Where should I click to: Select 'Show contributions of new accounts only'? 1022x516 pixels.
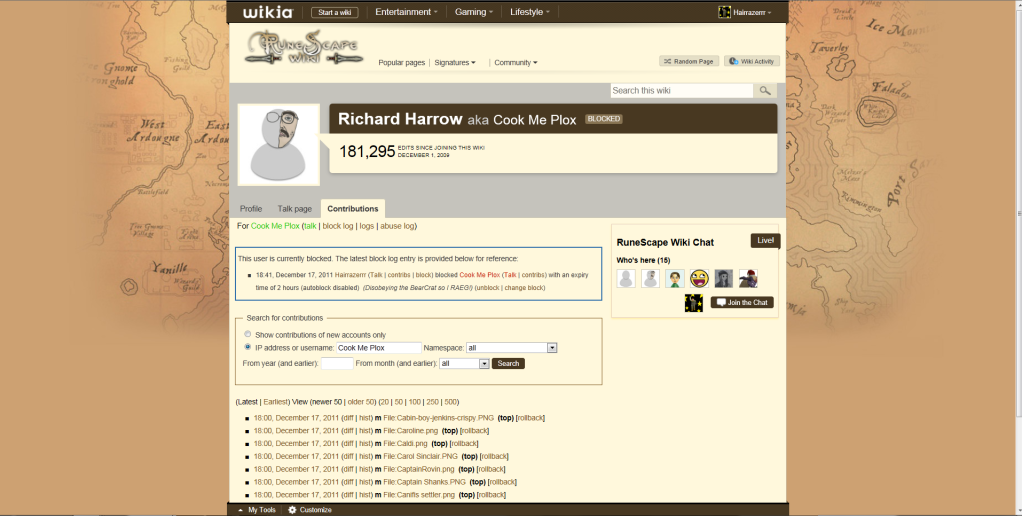pyautogui.click(x=248, y=334)
